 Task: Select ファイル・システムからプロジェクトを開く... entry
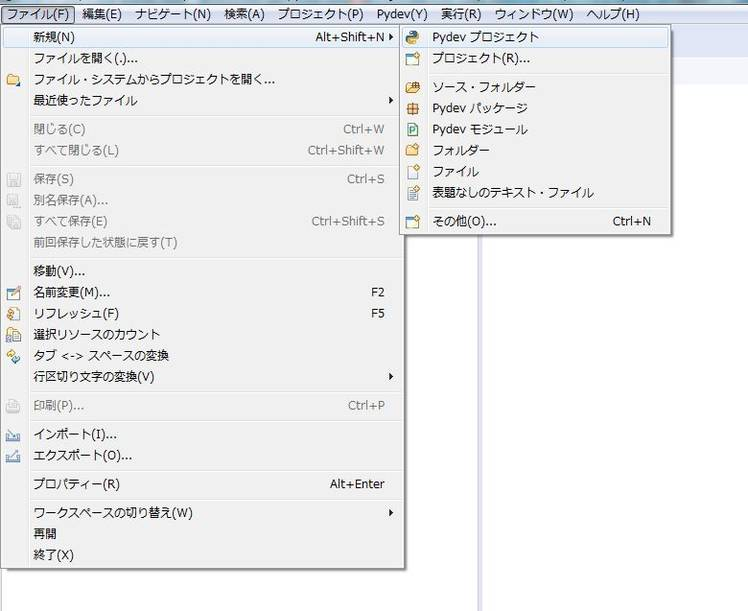[x=202, y=79]
